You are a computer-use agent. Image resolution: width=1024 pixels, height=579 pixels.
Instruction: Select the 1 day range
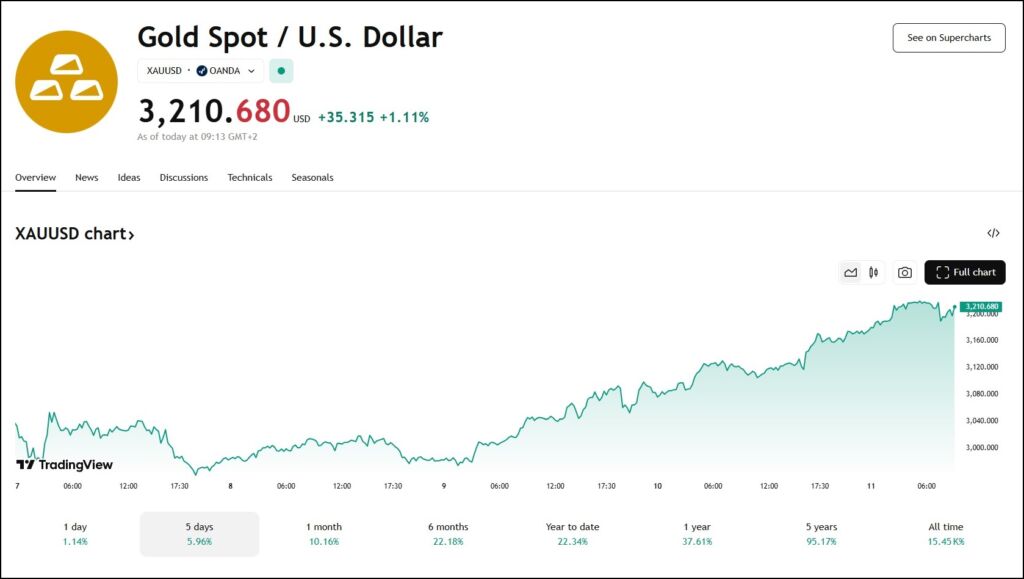[75, 533]
